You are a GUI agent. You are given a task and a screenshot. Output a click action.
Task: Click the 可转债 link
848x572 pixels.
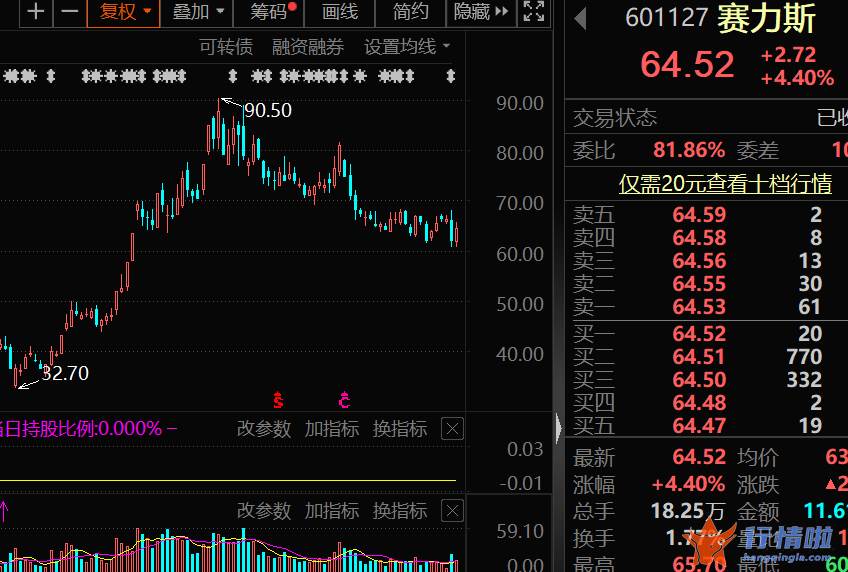click(226, 47)
